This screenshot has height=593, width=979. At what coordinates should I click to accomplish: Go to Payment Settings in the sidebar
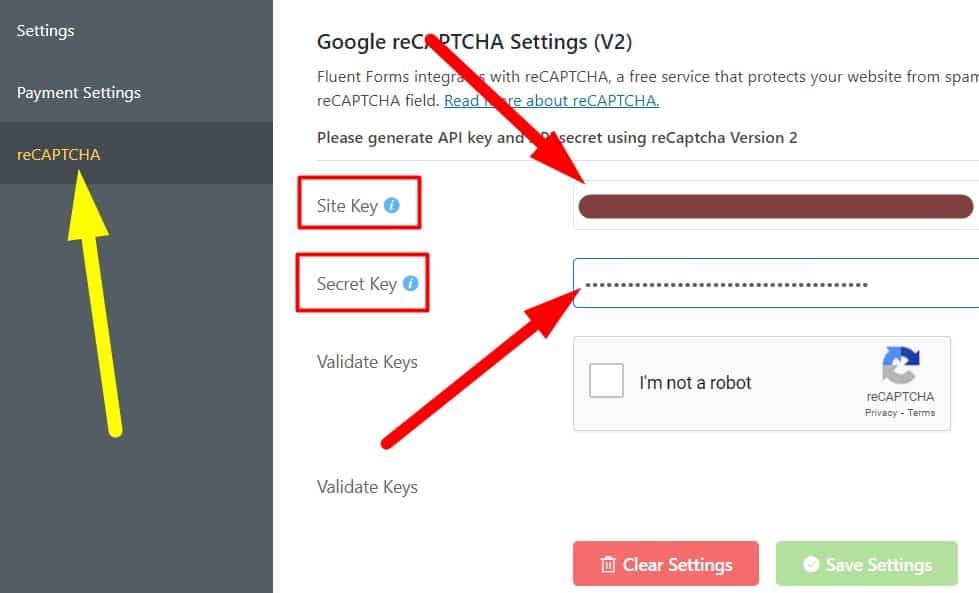point(79,93)
